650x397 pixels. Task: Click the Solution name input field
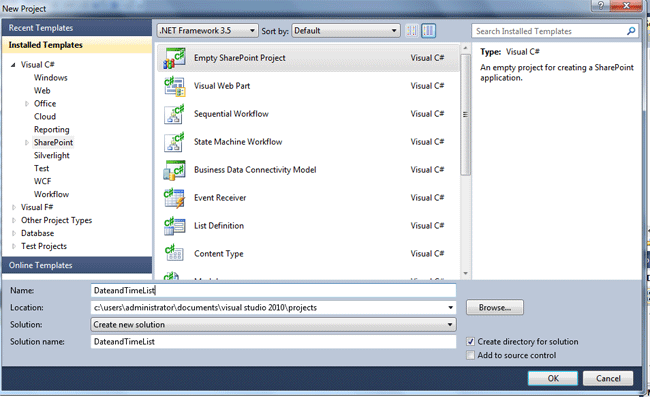(273, 341)
